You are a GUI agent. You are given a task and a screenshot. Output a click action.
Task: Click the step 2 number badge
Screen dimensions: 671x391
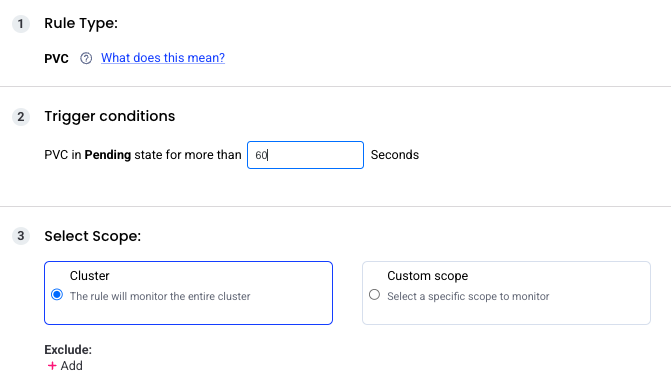click(21, 117)
